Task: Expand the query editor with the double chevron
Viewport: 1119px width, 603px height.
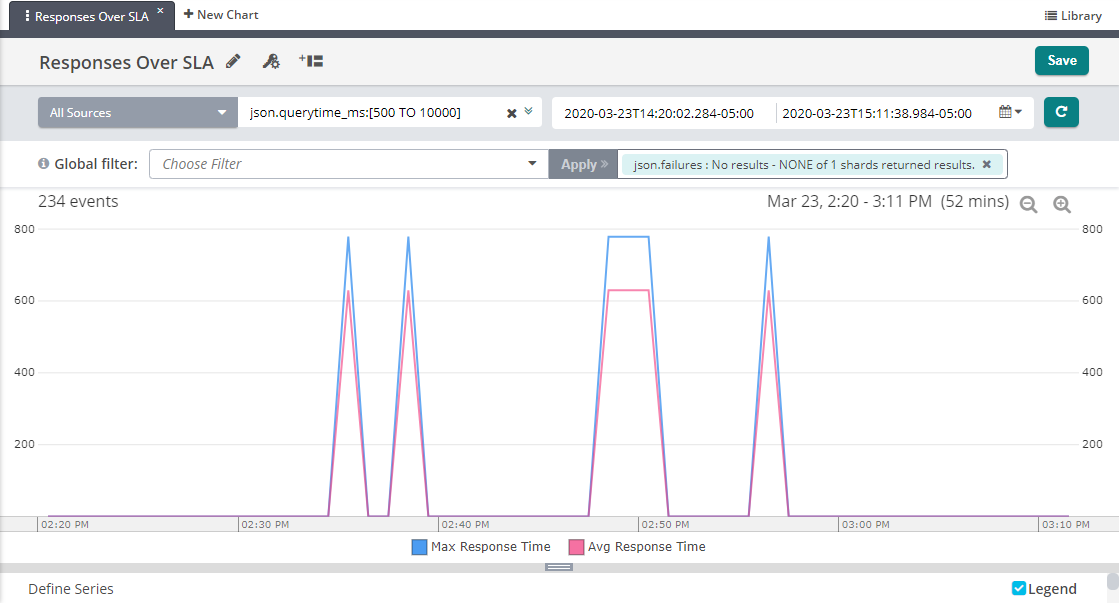Action: coord(530,112)
